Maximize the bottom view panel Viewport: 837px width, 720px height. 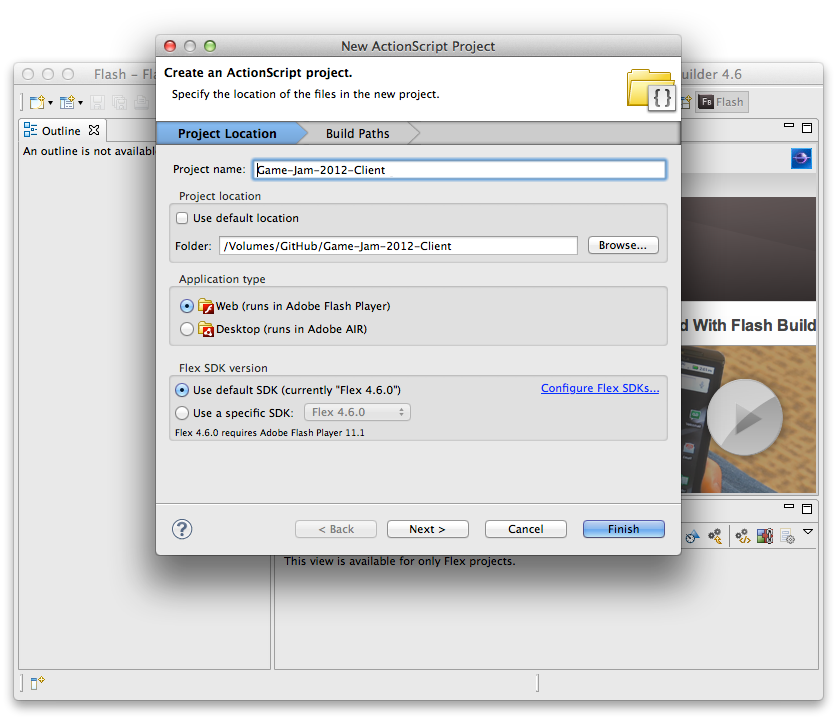click(x=807, y=509)
